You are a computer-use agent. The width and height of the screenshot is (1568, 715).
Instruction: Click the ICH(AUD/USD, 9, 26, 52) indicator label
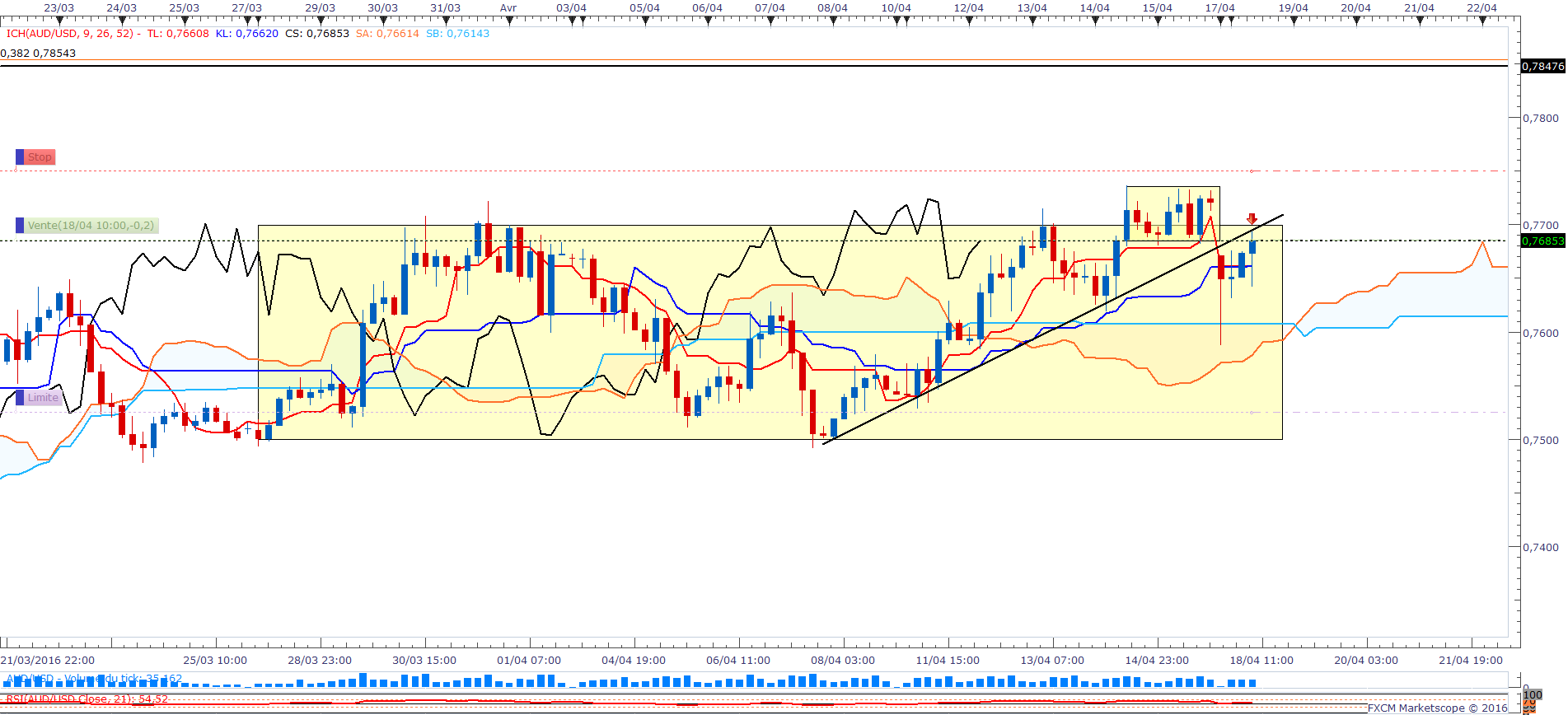(x=70, y=34)
